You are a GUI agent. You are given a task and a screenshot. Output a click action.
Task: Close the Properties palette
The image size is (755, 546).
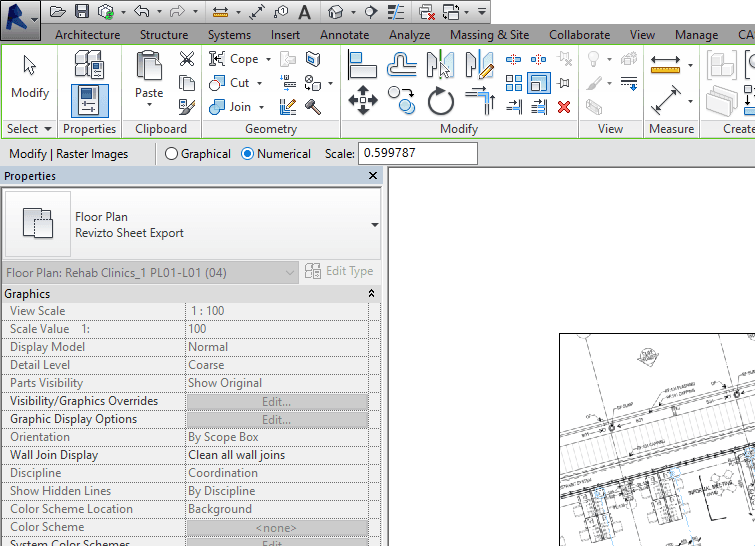373,176
